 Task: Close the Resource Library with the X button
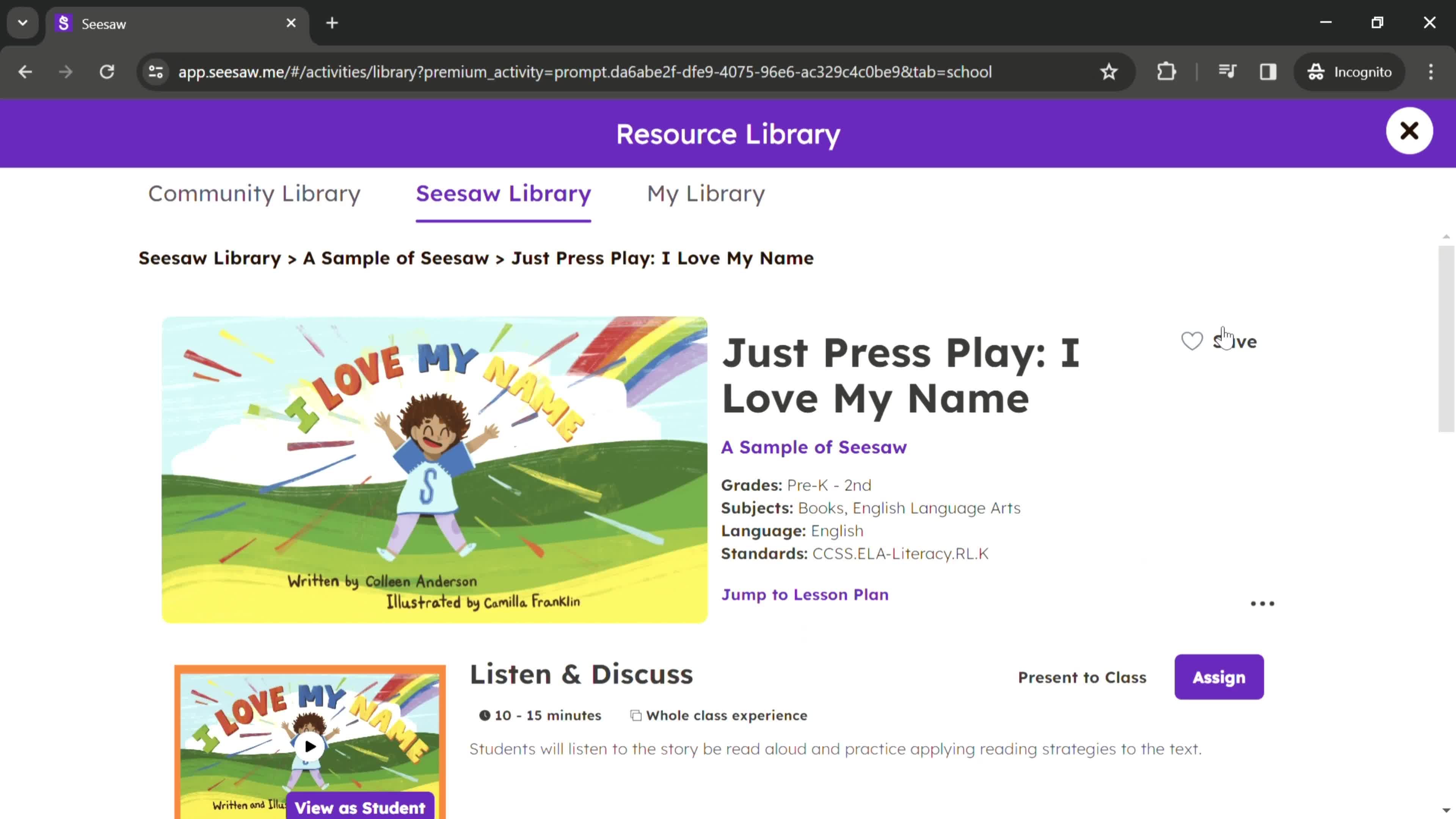tap(1409, 131)
